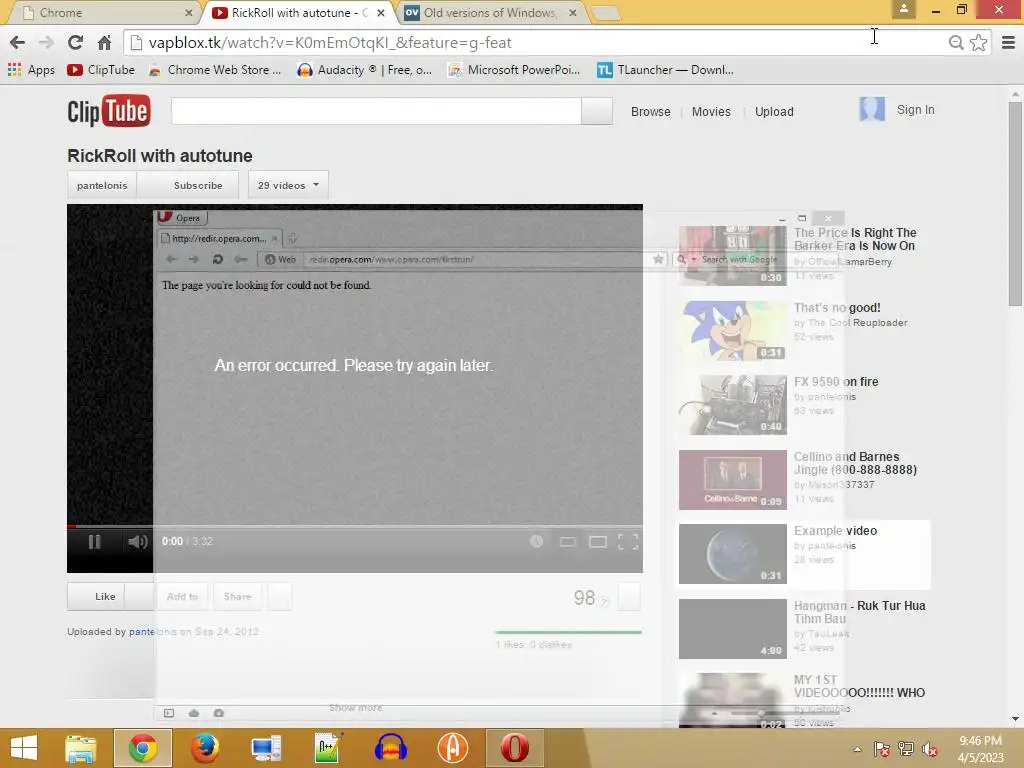The height and width of the screenshot is (768, 1024).
Task: Open Movies section
Action: coord(711,112)
